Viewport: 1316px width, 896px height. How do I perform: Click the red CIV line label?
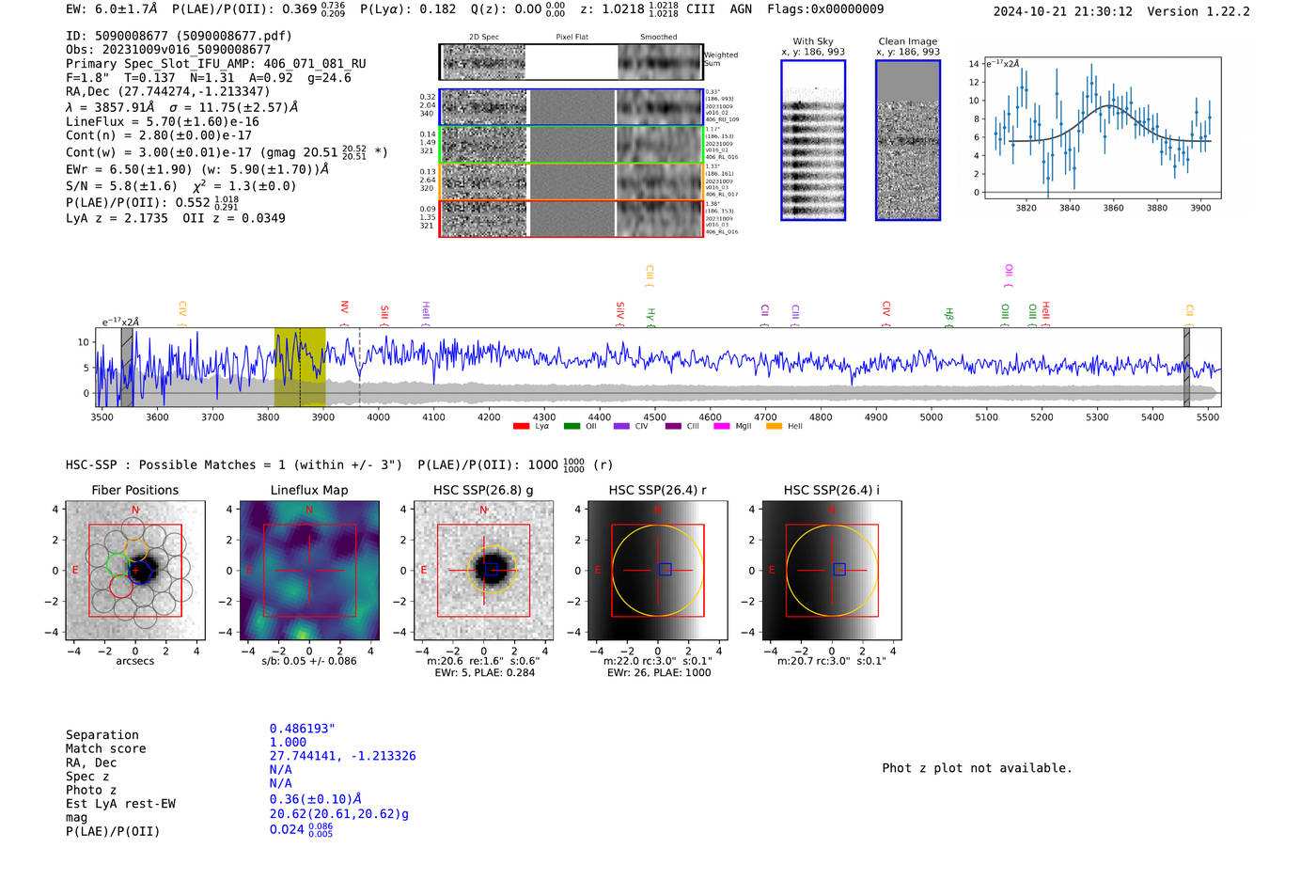[886, 313]
